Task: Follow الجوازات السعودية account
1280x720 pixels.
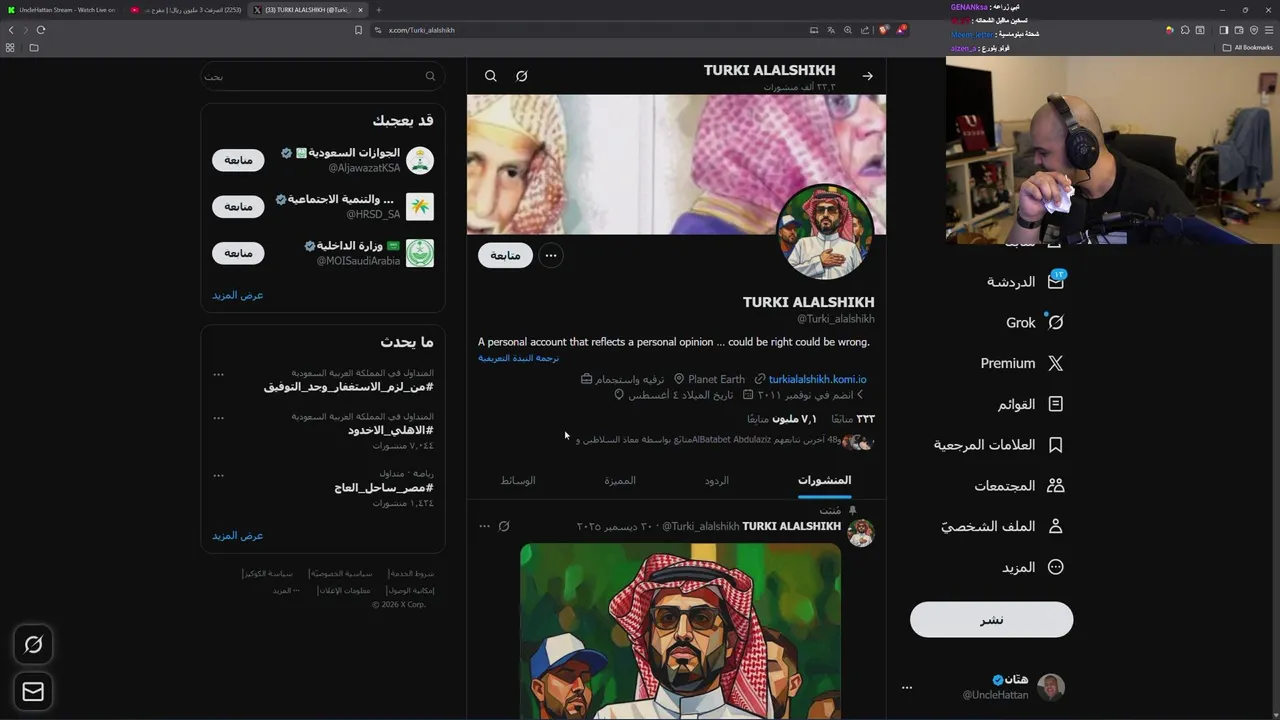Action: pyautogui.click(x=238, y=160)
